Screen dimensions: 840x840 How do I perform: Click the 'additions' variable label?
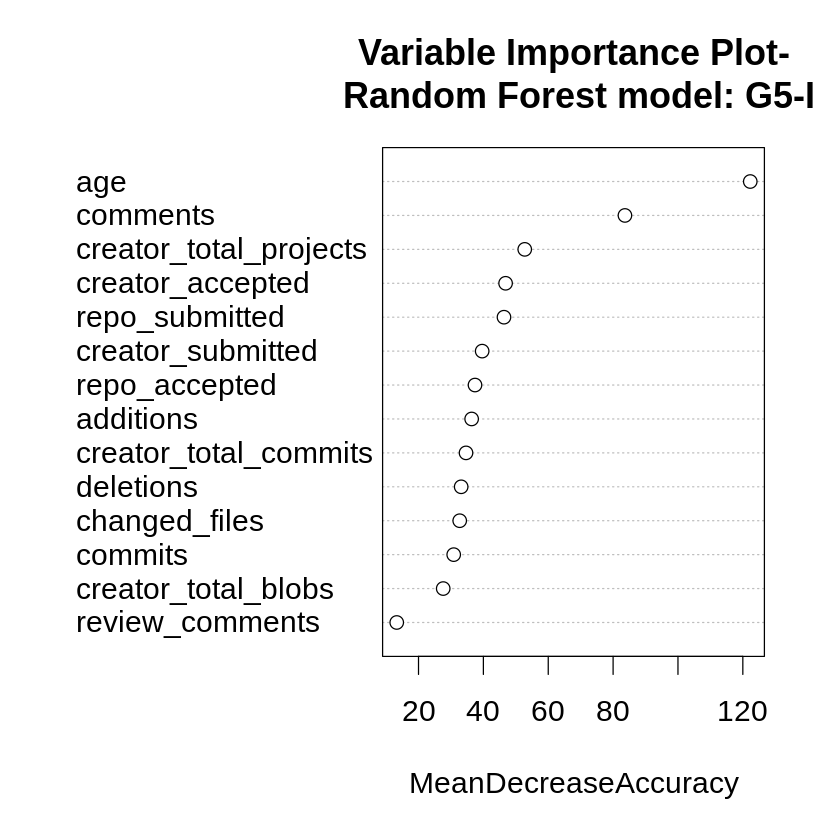(x=137, y=419)
